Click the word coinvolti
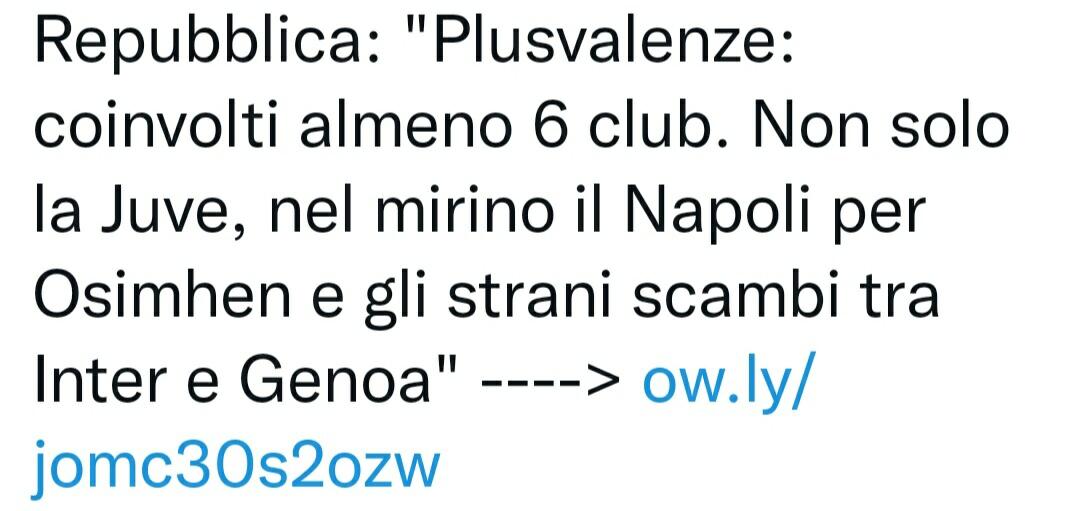The image size is (1080, 511). pos(156,126)
